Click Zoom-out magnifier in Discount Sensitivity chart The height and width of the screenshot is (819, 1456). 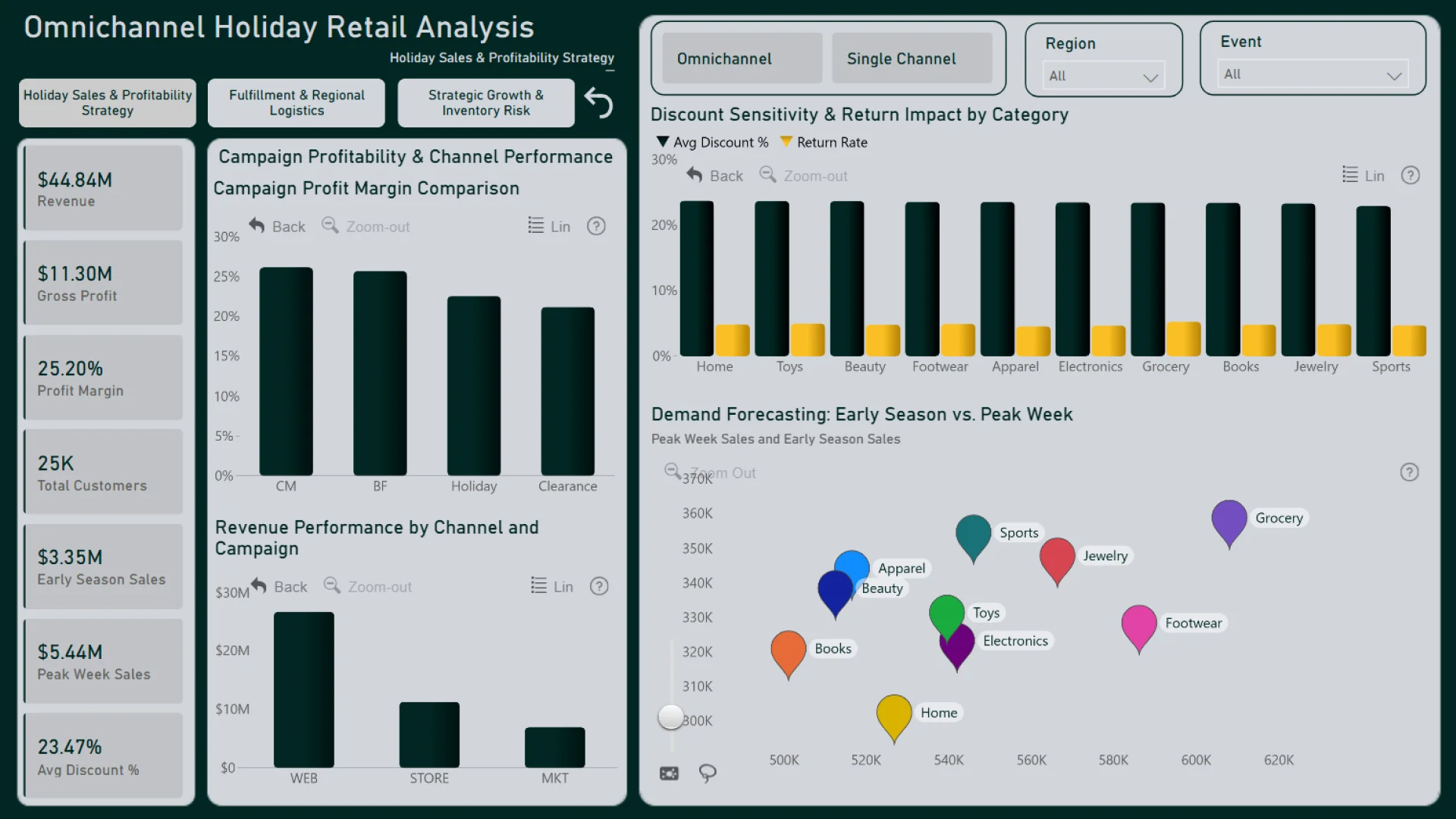[768, 175]
